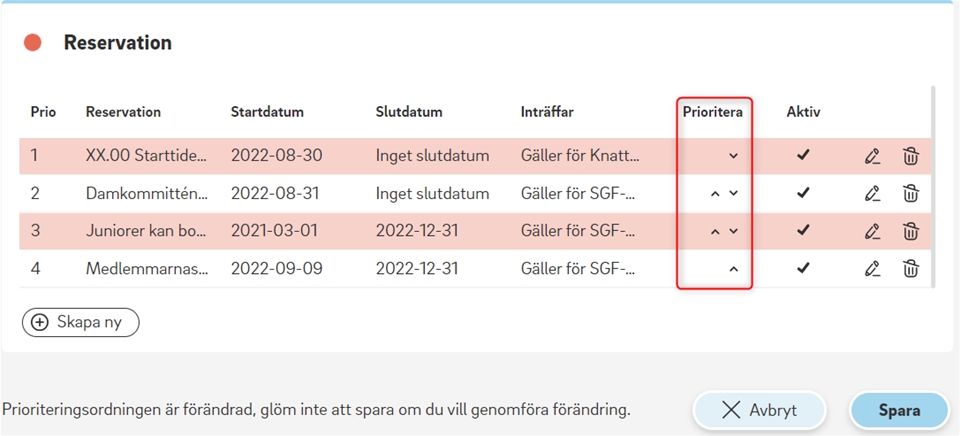The image size is (960, 436).
Task: Move Juniorer kan bo down one priority
Action: click(x=733, y=231)
